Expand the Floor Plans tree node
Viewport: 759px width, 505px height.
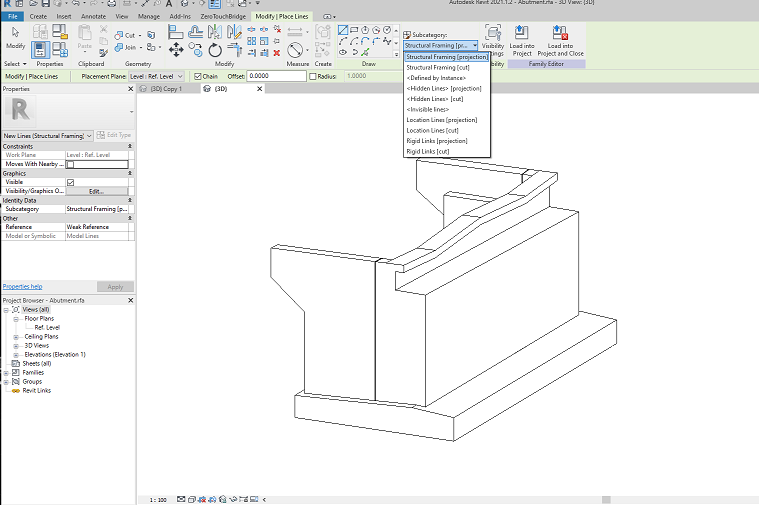pyautogui.click(x=15, y=319)
